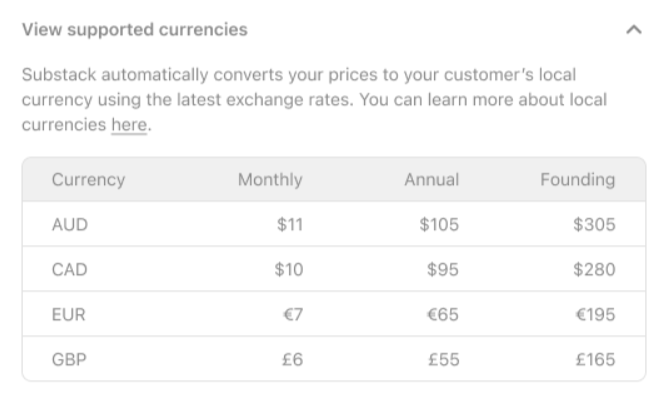This screenshot has width=662, height=398.
Task: Select the GBP currency row label
Action: coord(69,360)
